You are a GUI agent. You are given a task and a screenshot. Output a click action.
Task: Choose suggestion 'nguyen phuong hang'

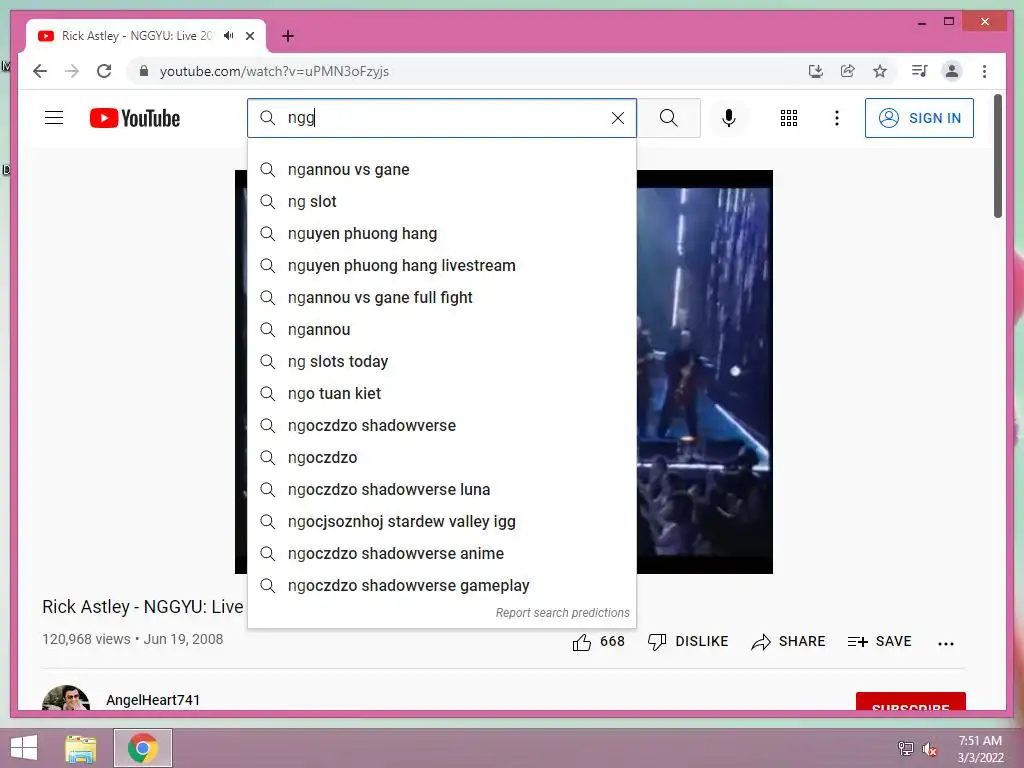442,234
